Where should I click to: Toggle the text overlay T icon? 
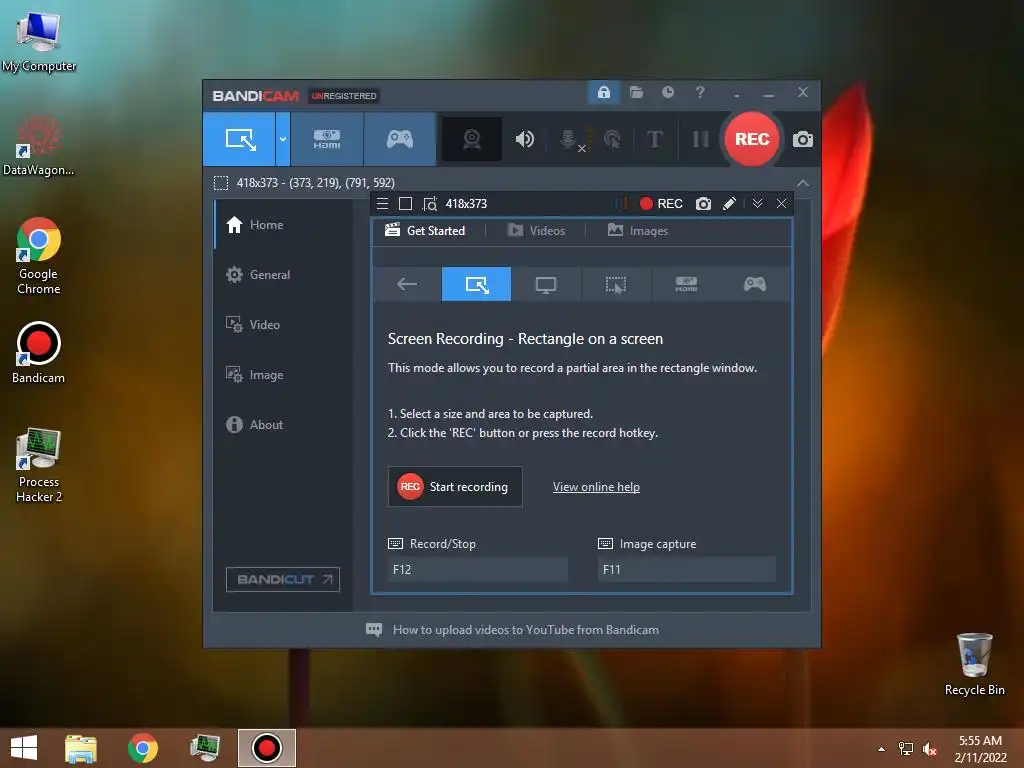[654, 139]
